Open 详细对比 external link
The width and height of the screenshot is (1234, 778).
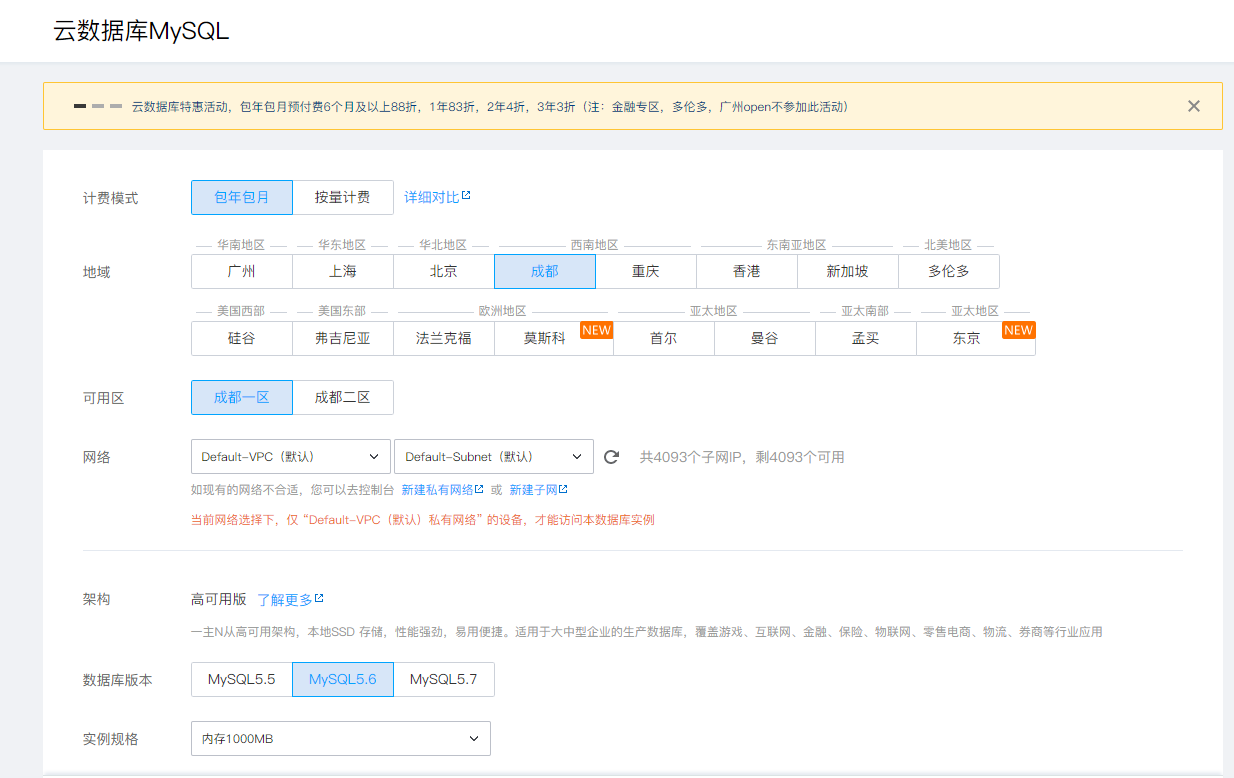437,197
